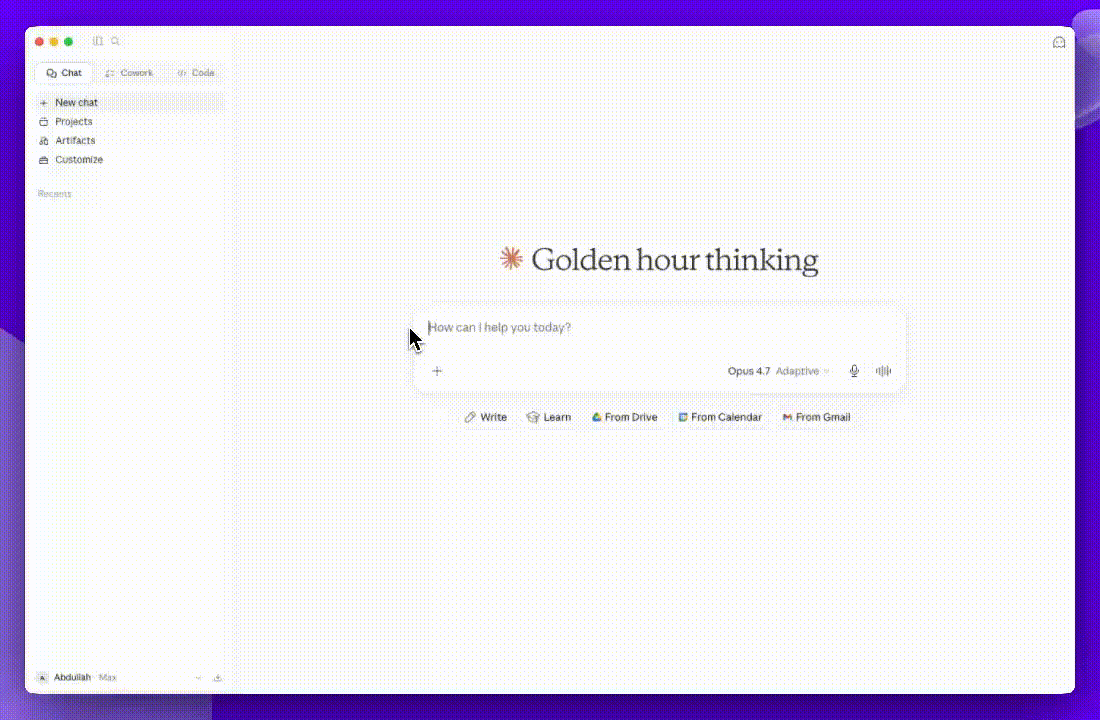The image size is (1100, 720).
Task: Click the orange starburst logo
Action: 511,259
